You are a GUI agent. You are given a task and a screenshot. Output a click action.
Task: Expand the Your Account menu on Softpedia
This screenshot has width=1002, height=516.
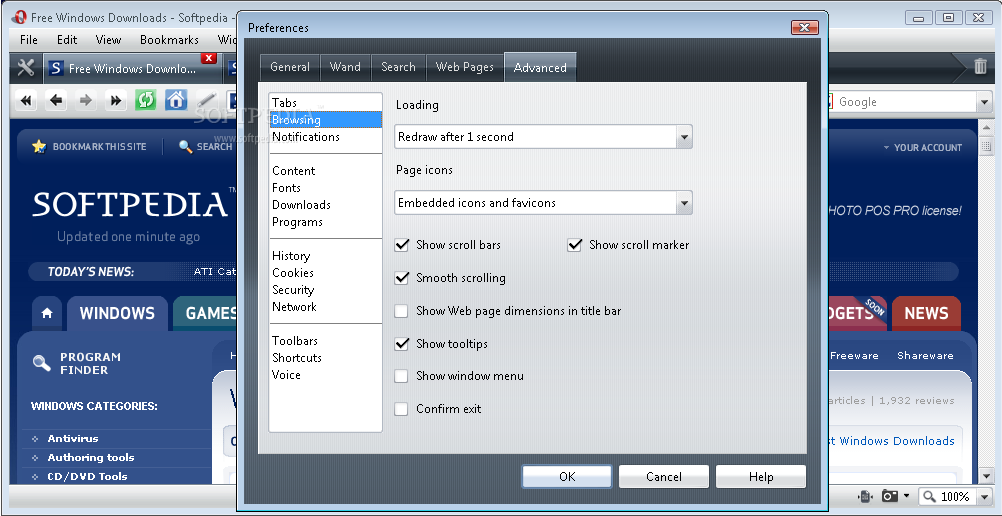tap(923, 148)
